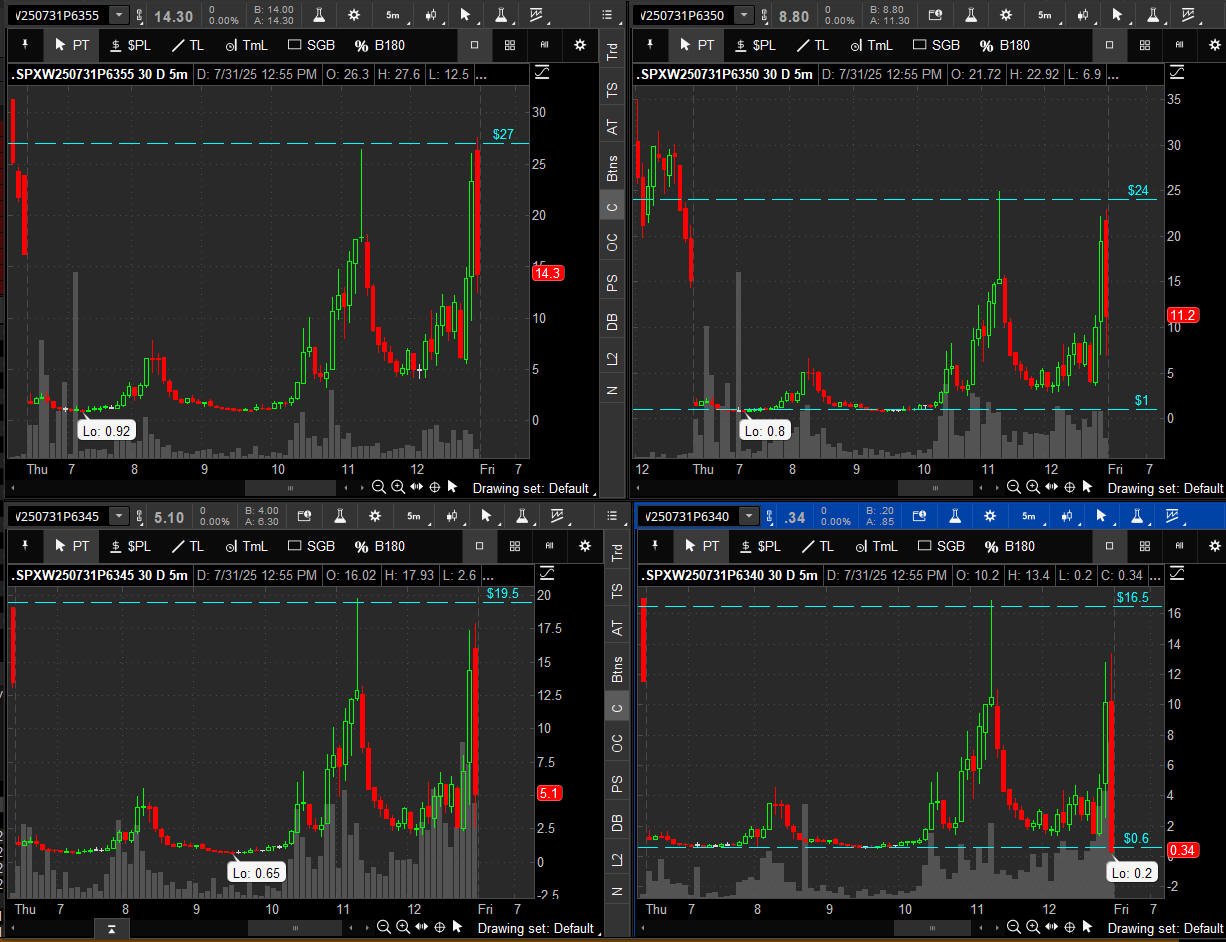Toggle four-grid layout button in P6355 toolbar
1226x942 pixels.
click(x=510, y=45)
